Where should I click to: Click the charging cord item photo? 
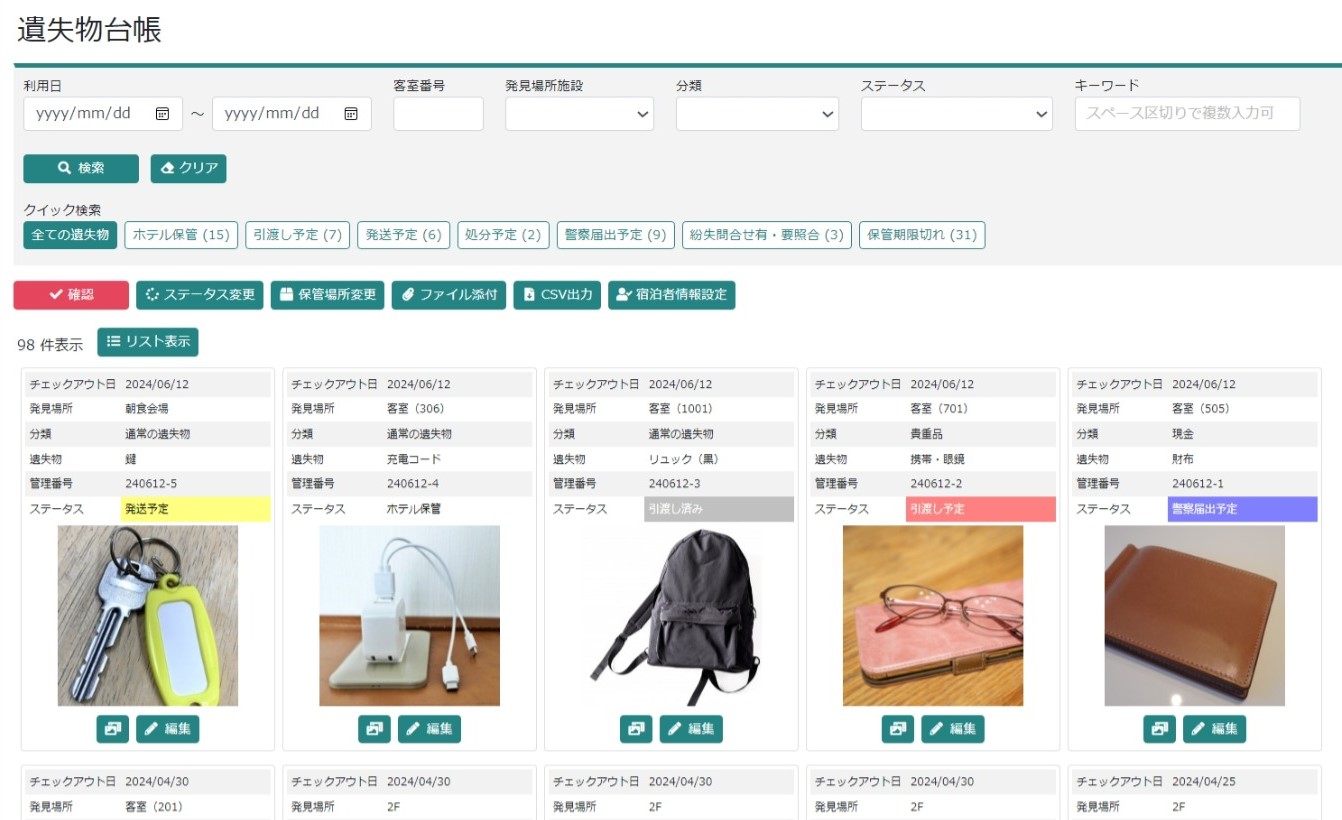(x=409, y=616)
